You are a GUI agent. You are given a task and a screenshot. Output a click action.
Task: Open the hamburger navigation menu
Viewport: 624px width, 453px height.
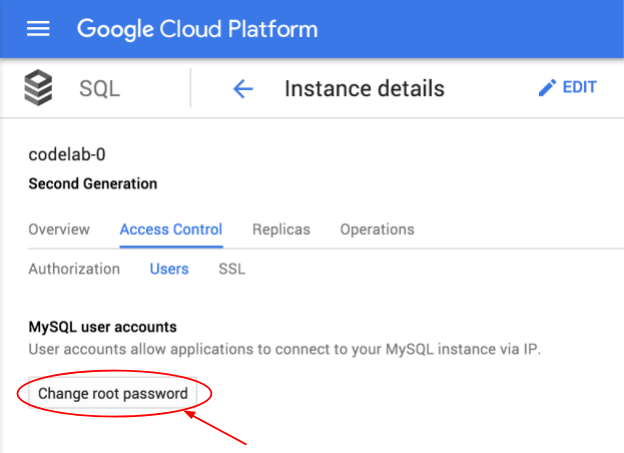click(38, 29)
